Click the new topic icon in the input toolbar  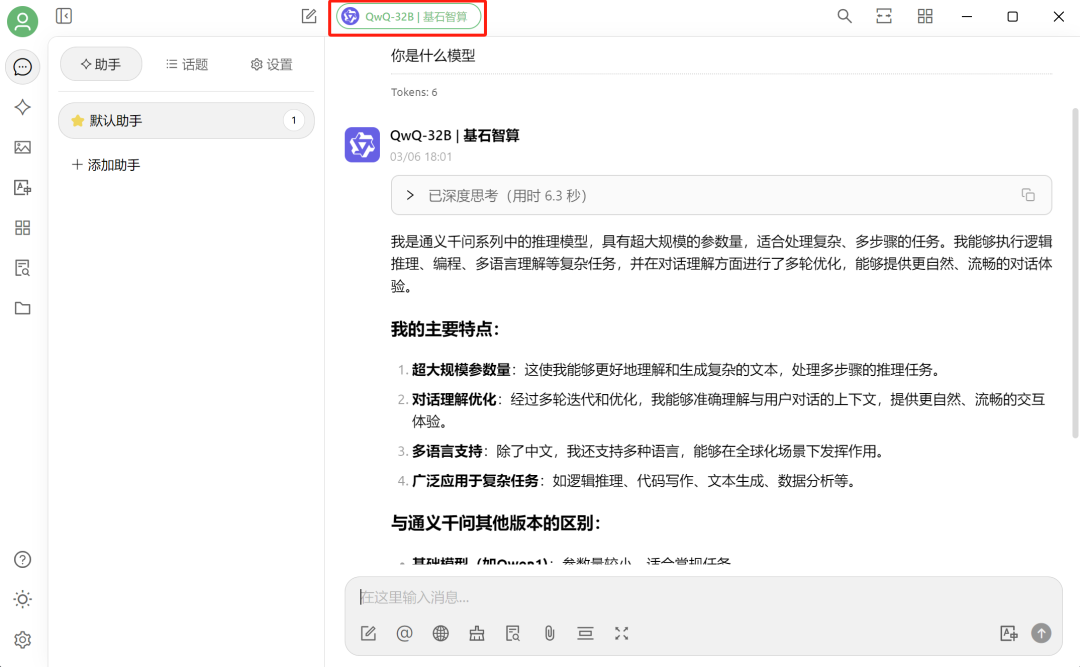coord(368,633)
